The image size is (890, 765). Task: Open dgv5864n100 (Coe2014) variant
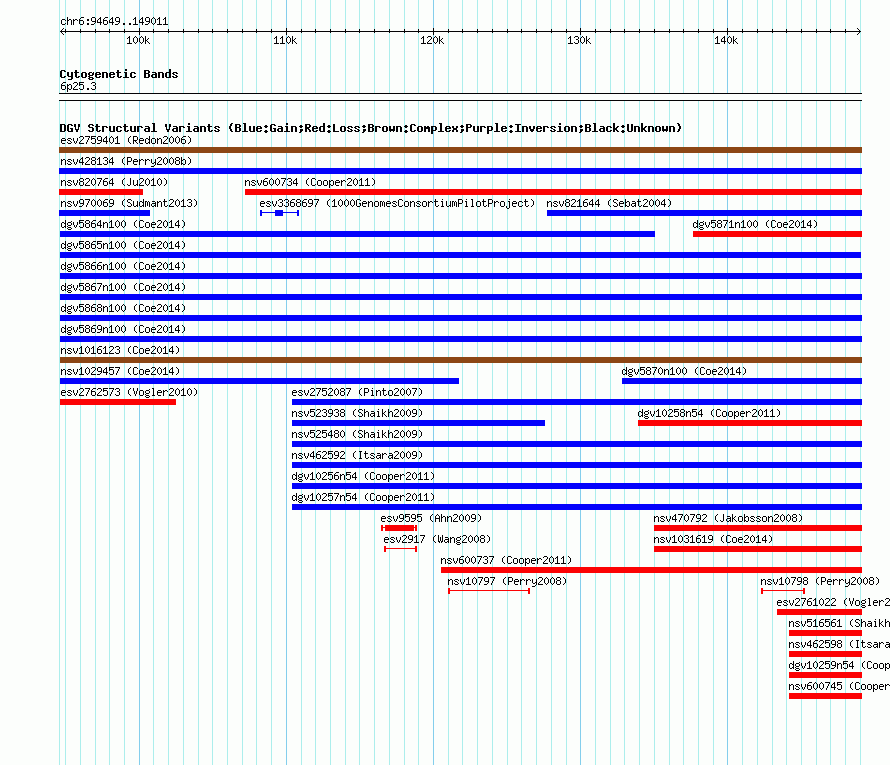pos(123,224)
